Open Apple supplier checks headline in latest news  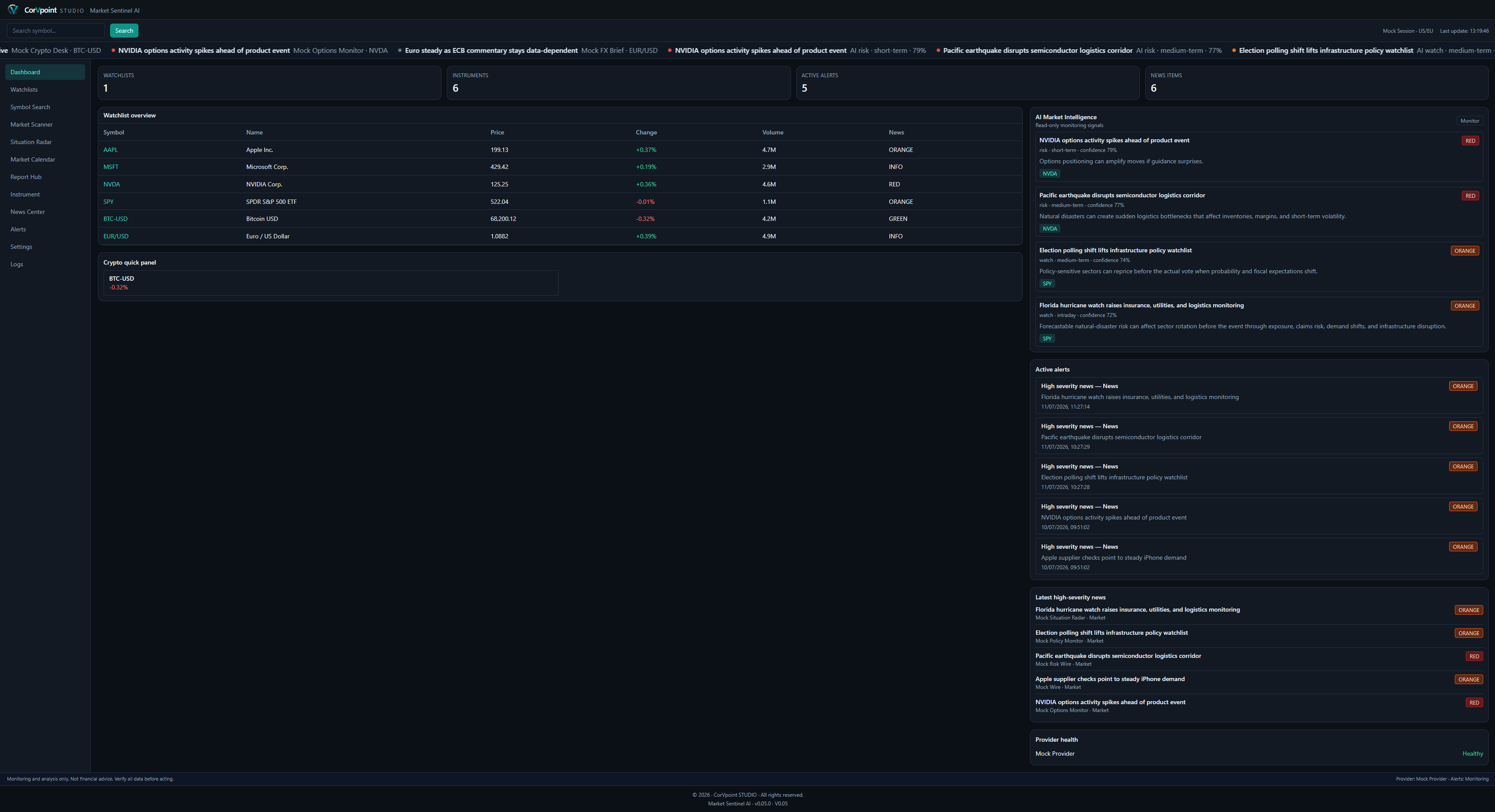click(x=1110, y=679)
